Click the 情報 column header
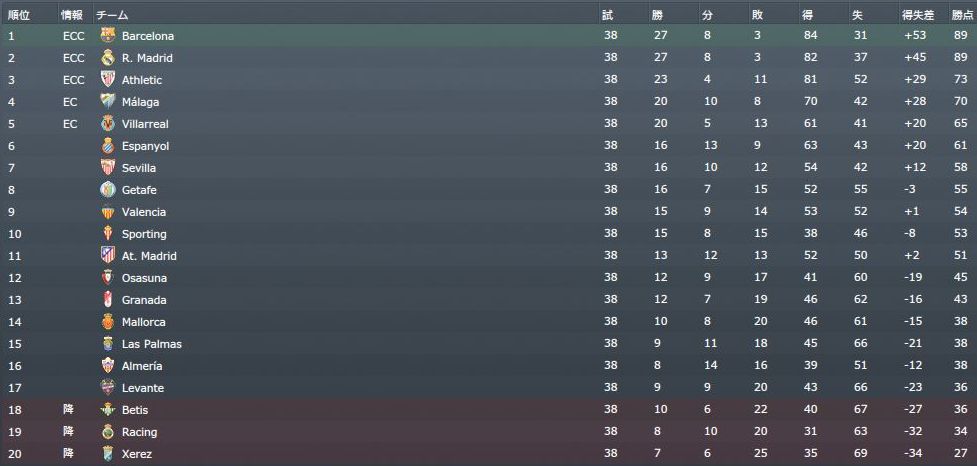The image size is (977, 466). 72,15
